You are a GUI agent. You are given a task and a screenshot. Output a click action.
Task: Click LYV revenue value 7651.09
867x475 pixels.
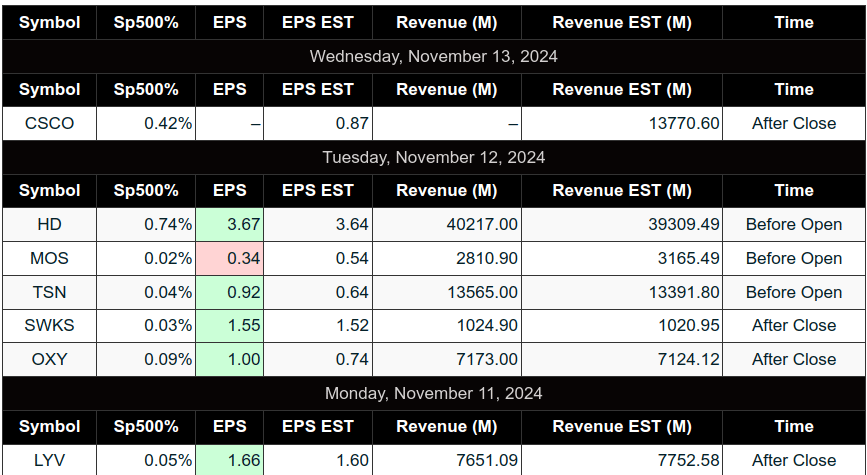point(487,460)
